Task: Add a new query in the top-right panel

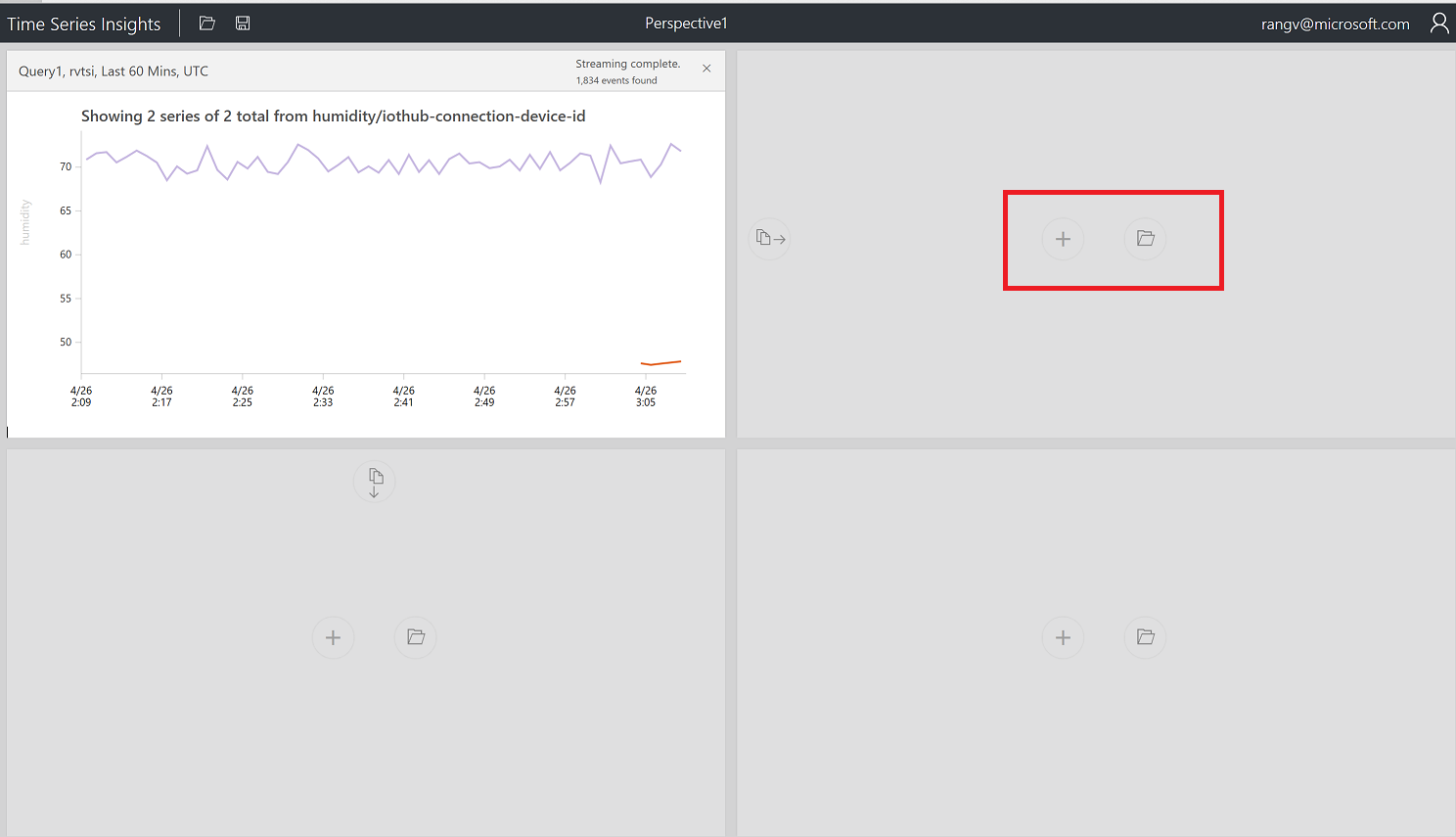Action: [1063, 239]
